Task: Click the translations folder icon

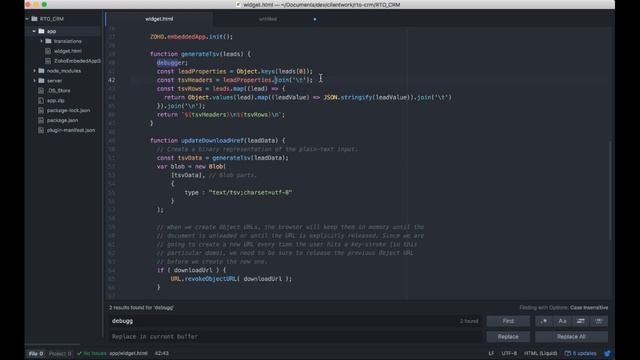Action: tap(48, 41)
